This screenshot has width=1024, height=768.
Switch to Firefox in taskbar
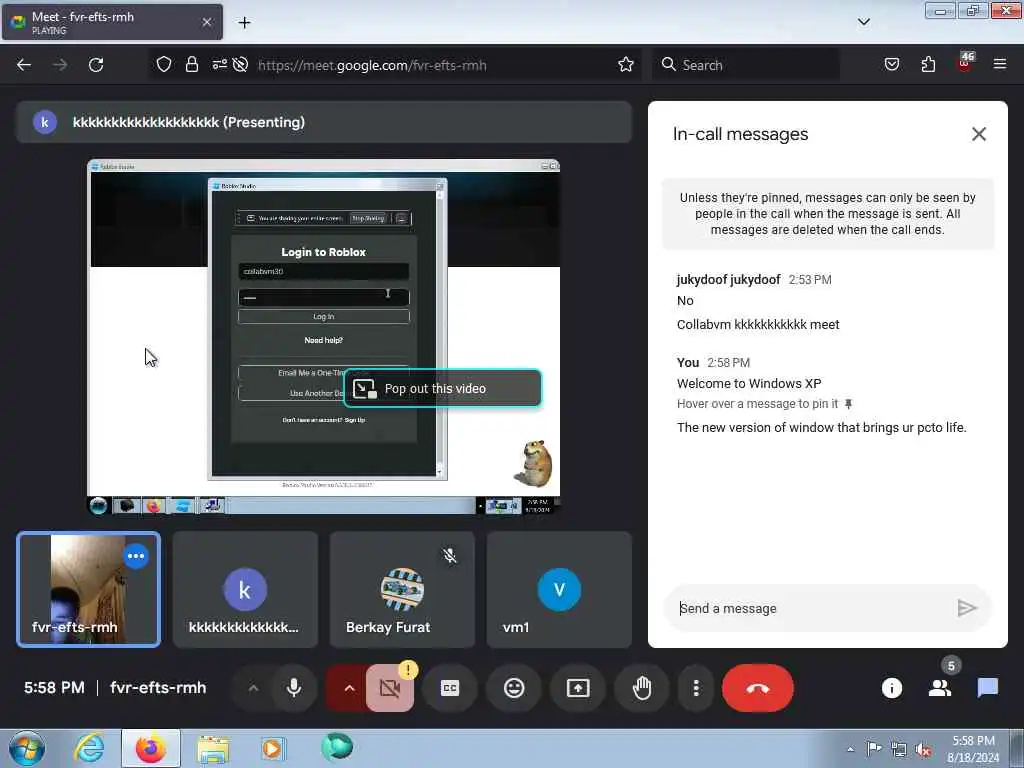tap(151, 748)
